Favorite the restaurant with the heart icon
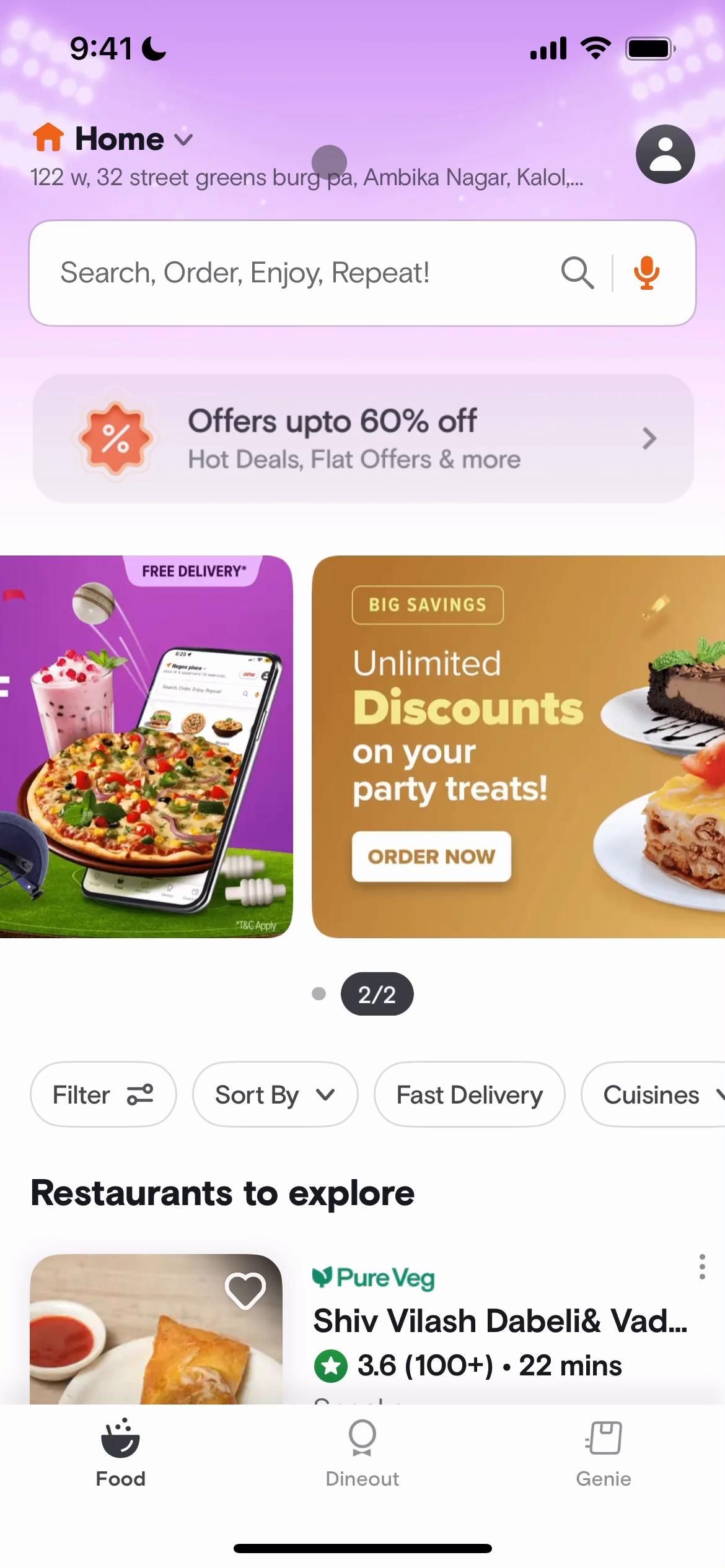Screen dimensions: 725x1568 tap(245, 1291)
